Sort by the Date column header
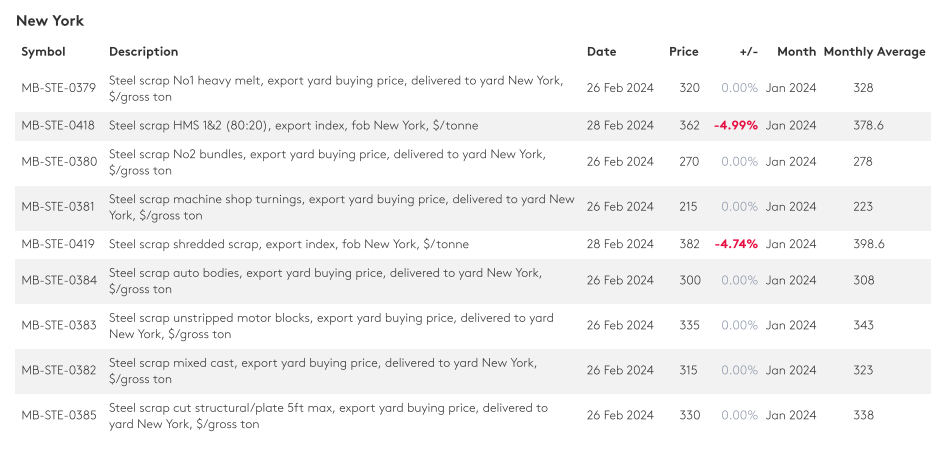 601,52
